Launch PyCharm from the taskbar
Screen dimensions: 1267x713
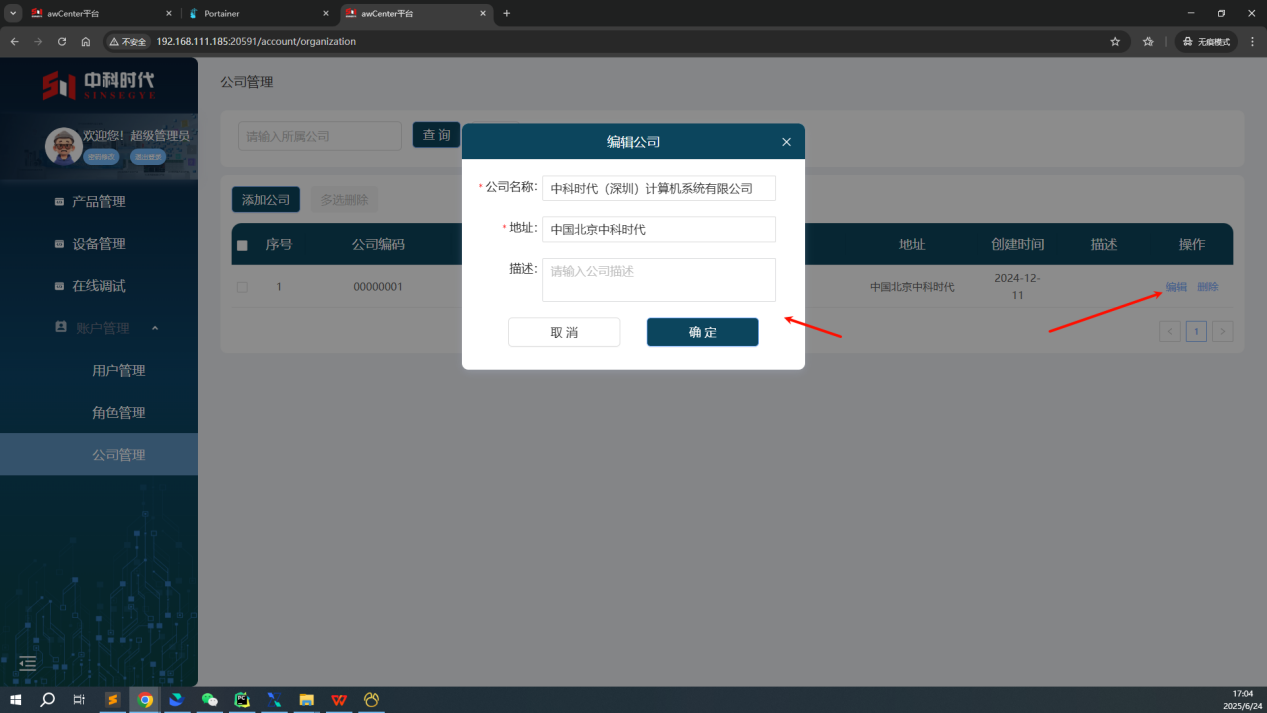point(241,700)
